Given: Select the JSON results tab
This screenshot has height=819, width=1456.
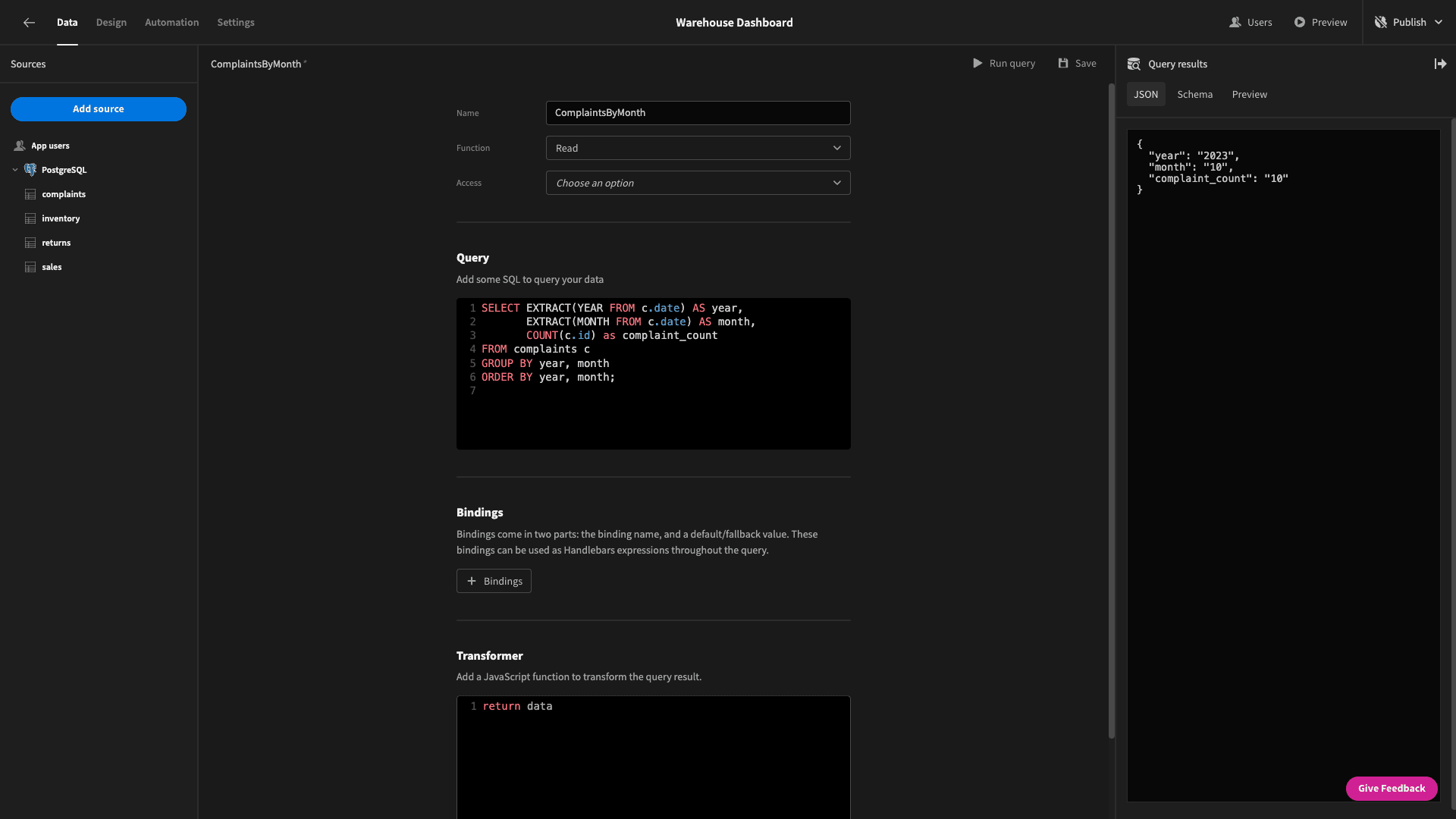Looking at the screenshot, I should [1146, 95].
